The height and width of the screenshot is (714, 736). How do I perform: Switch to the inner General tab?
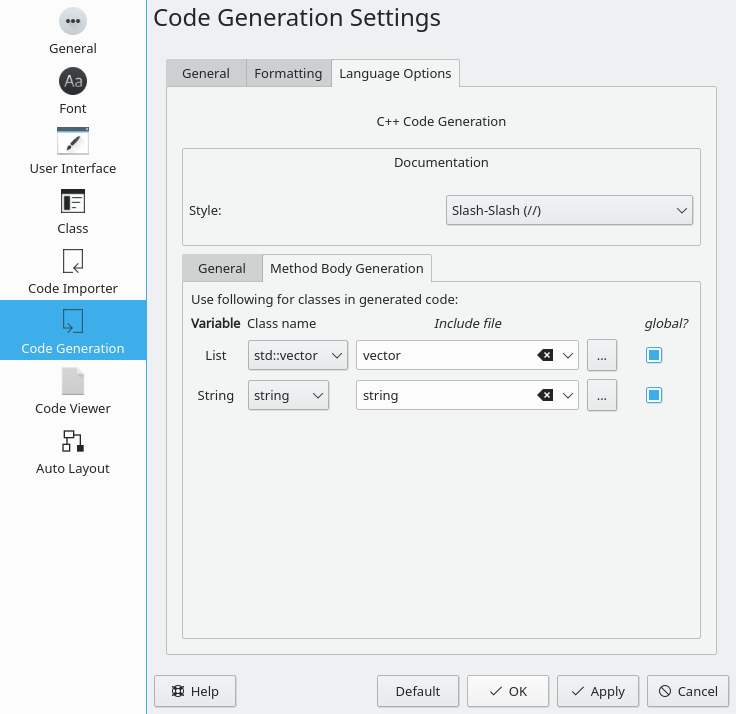[x=222, y=268]
